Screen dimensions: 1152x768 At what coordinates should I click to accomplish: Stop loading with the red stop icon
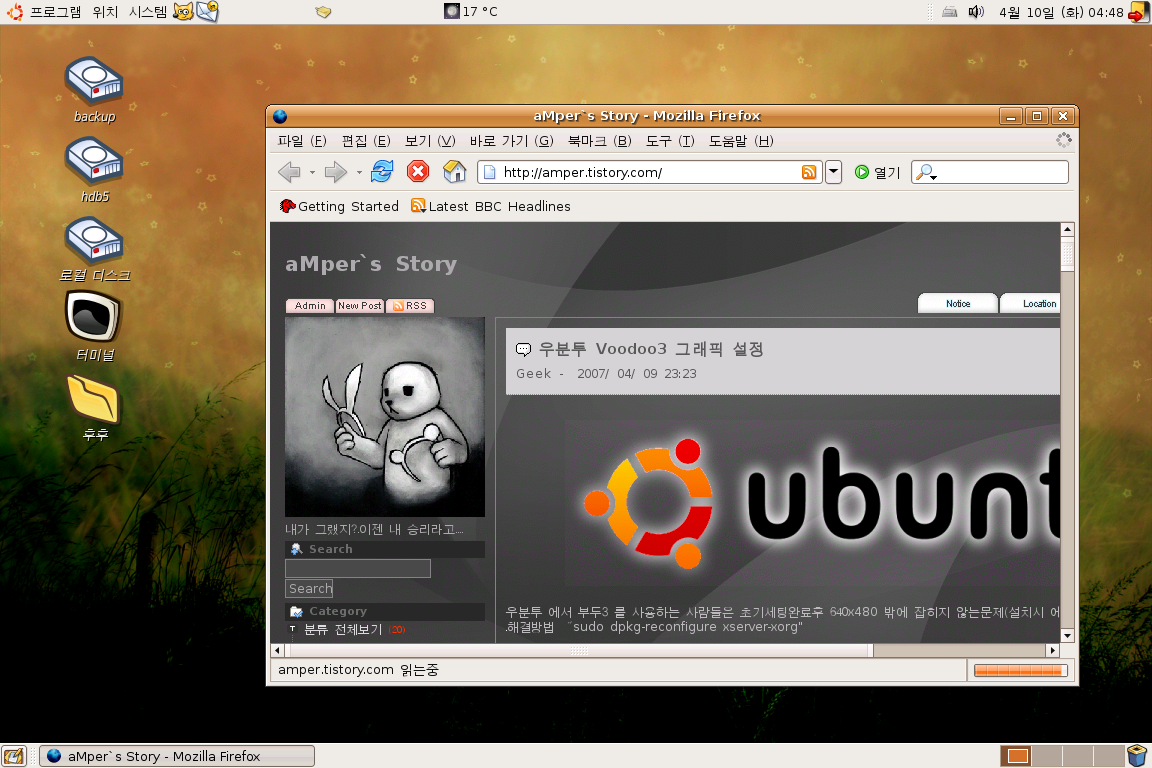pyautogui.click(x=418, y=171)
